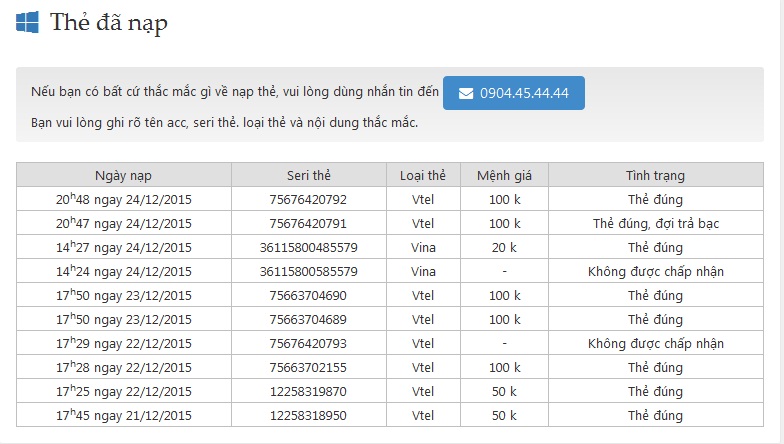The image size is (784, 444).
Task: Click the Windows logo icon beside the title
Action: tap(27, 22)
